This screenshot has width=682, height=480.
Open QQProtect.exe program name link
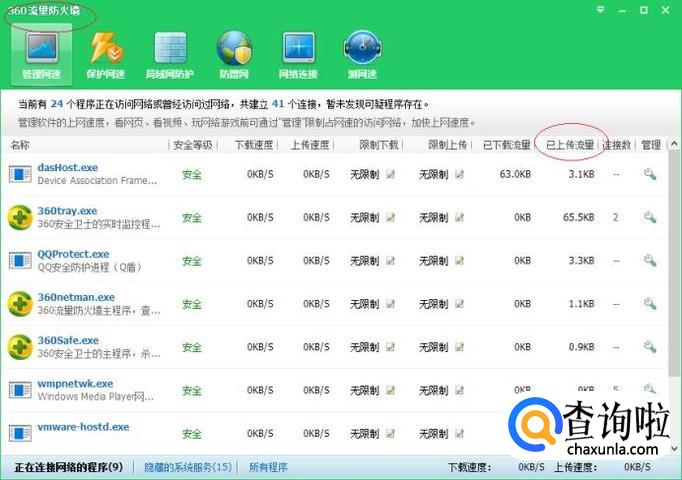coord(73,254)
